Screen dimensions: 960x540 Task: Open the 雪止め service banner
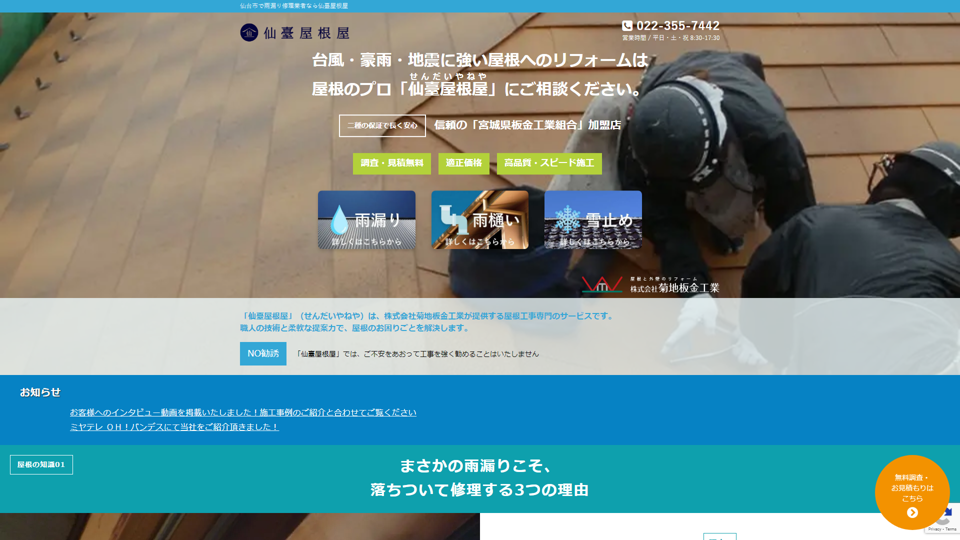pos(593,220)
